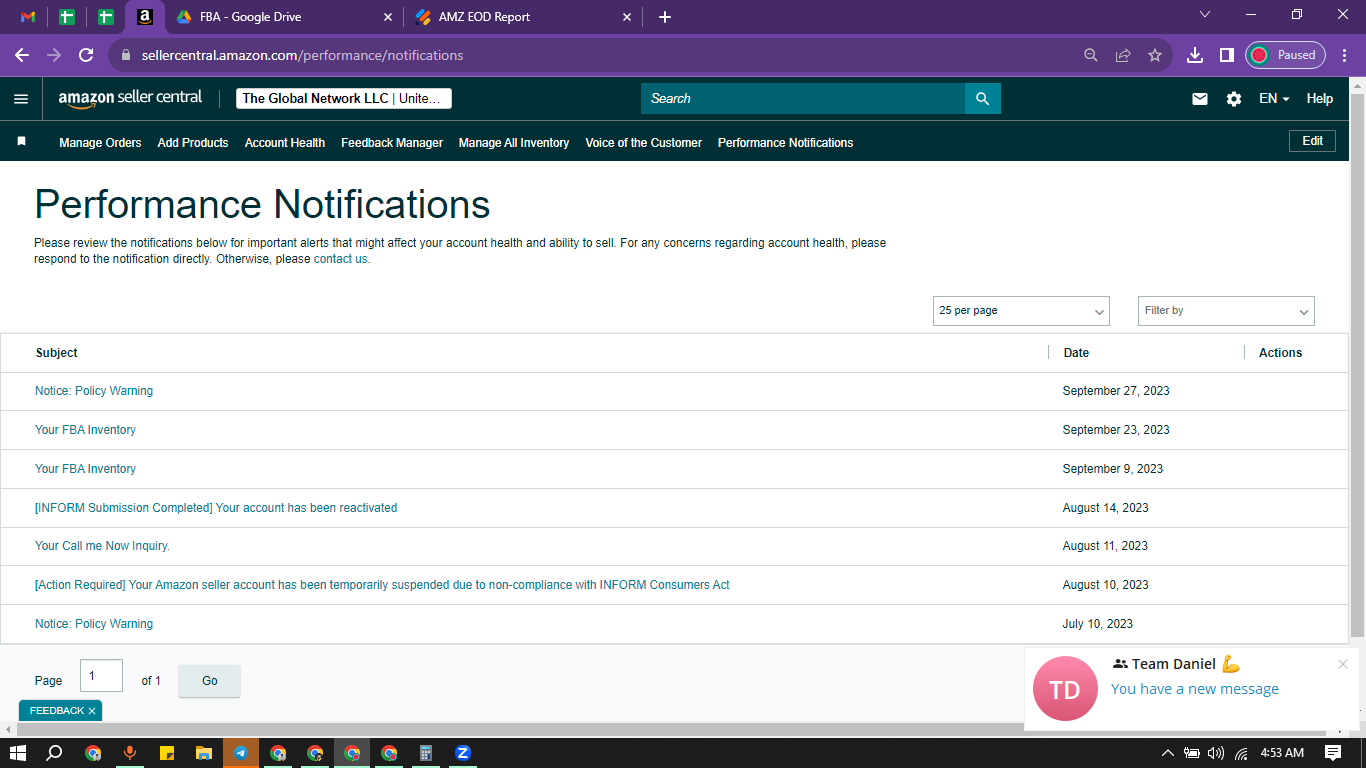Click the volume icon in the system tray
Image resolution: width=1366 pixels, height=768 pixels.
(1216, 753)
